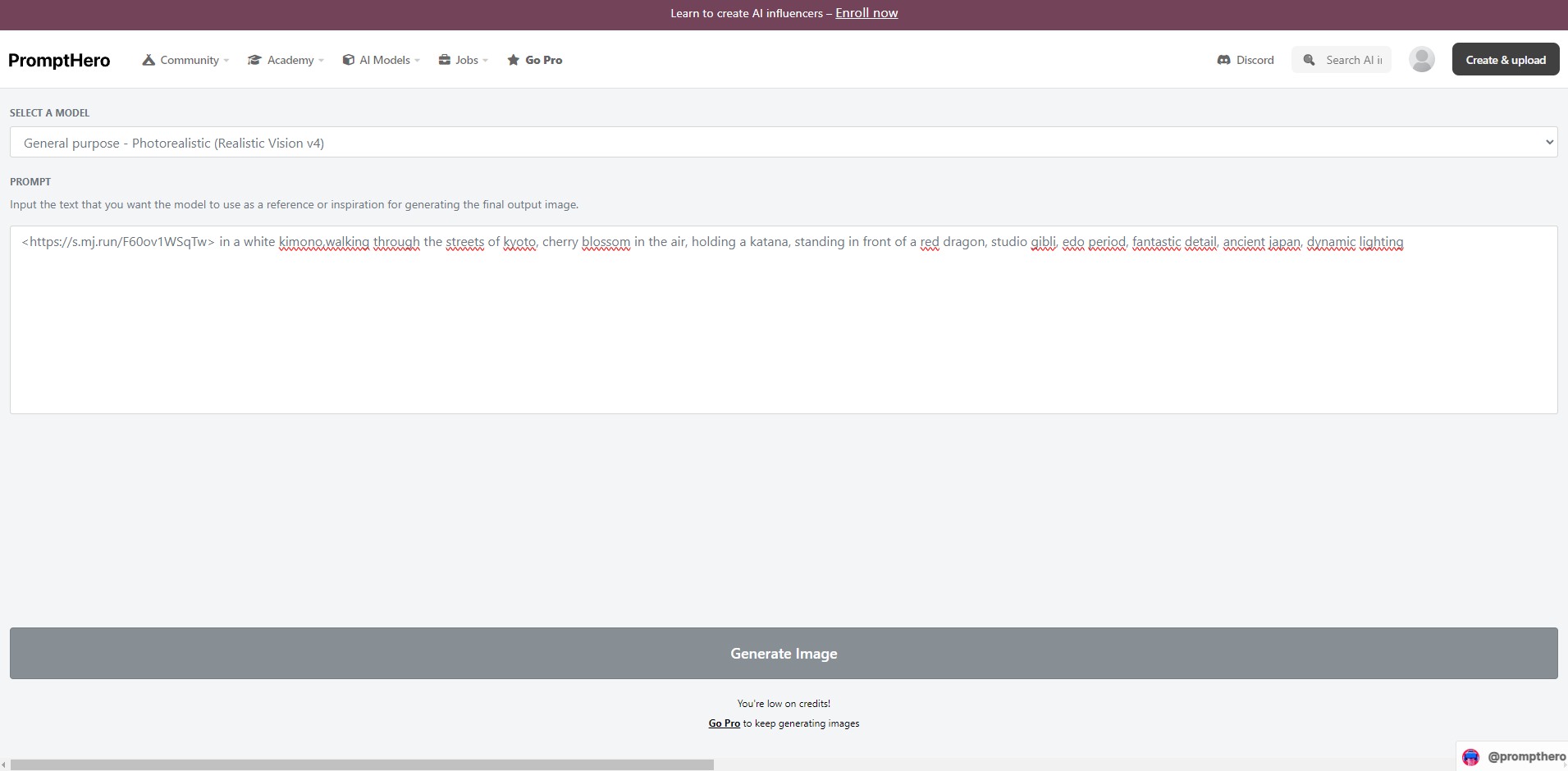1568x771 pixels.
Task: Click the @prompthero avatar badge icon
Action: pos(1471,757)
